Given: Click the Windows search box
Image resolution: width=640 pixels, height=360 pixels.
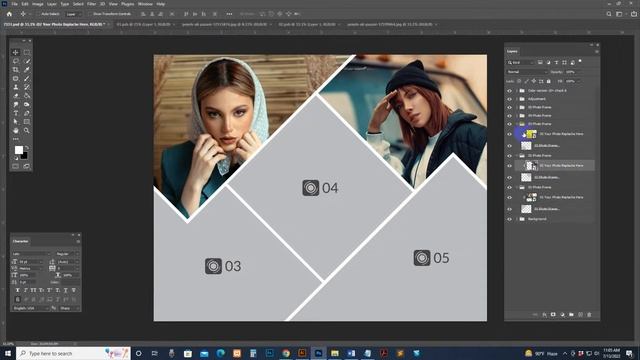Looking at the screenshot, I should point(73,353).
